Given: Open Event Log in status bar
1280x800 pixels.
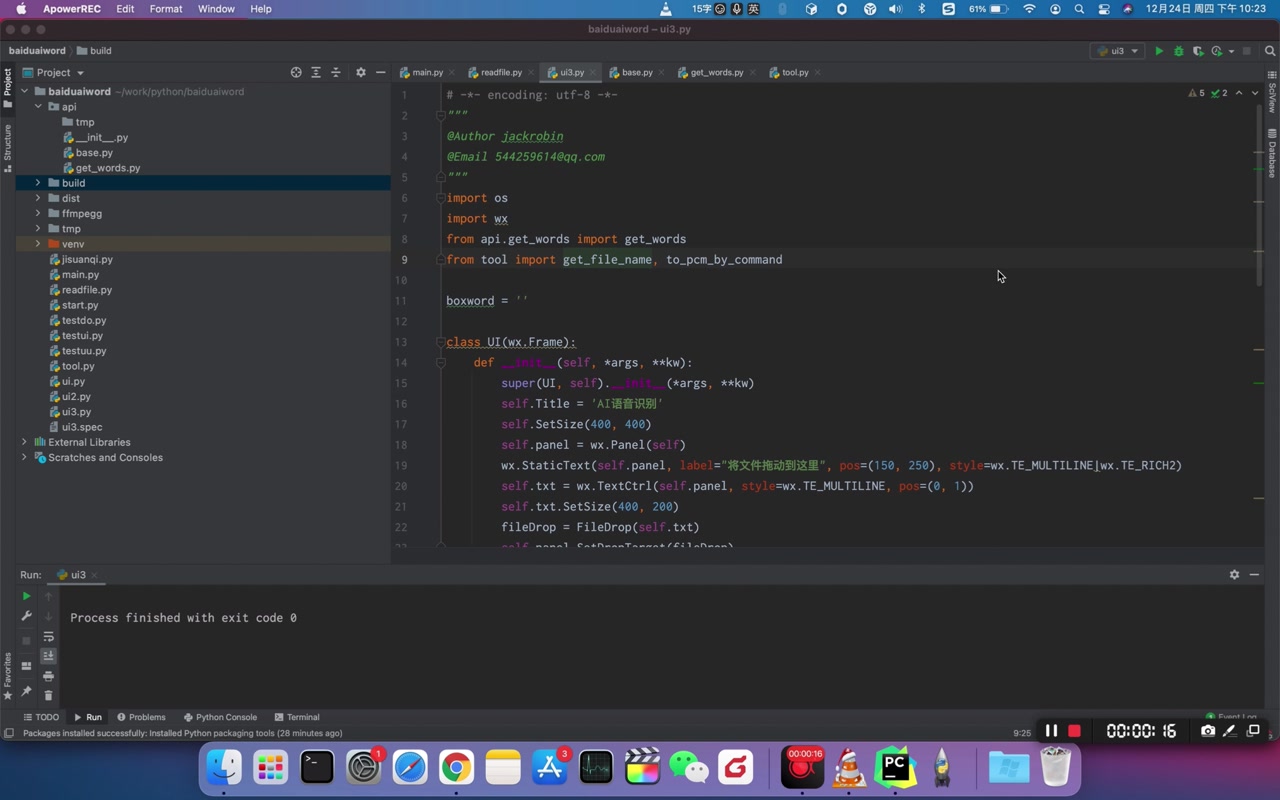Looking at the screenshot, I should [1232, 717].
